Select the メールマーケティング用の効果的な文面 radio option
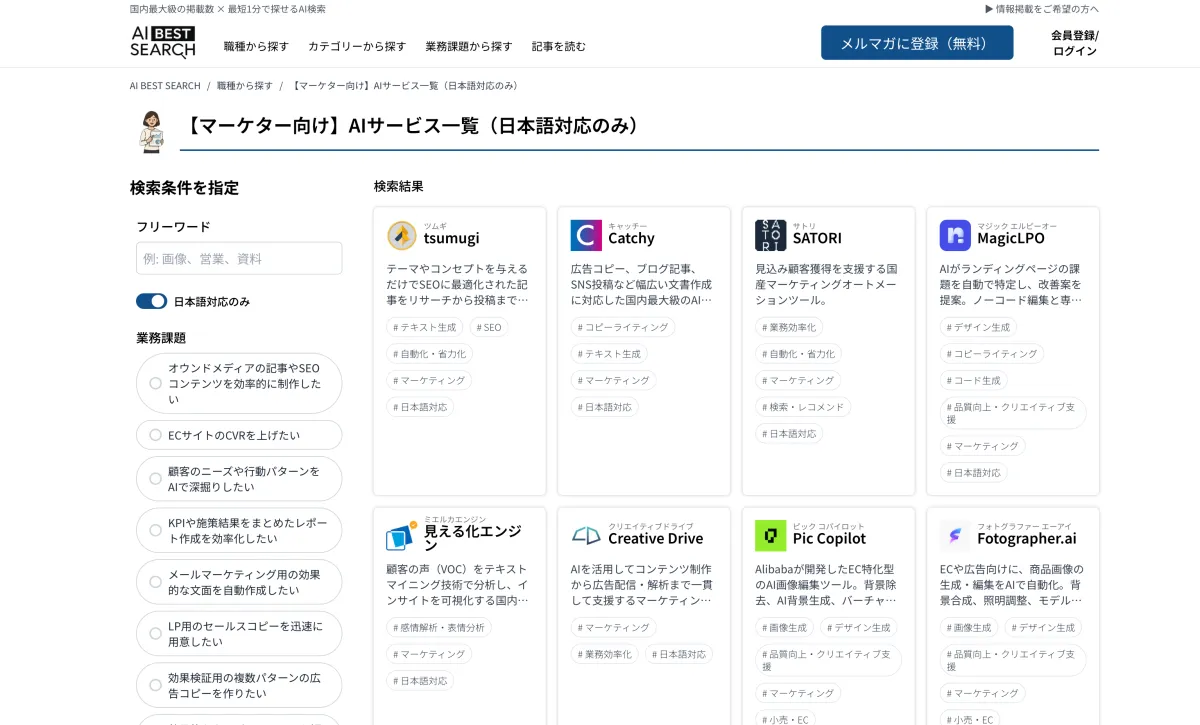1200x725 pixels. pyautogui.click(x=155, y=582)
